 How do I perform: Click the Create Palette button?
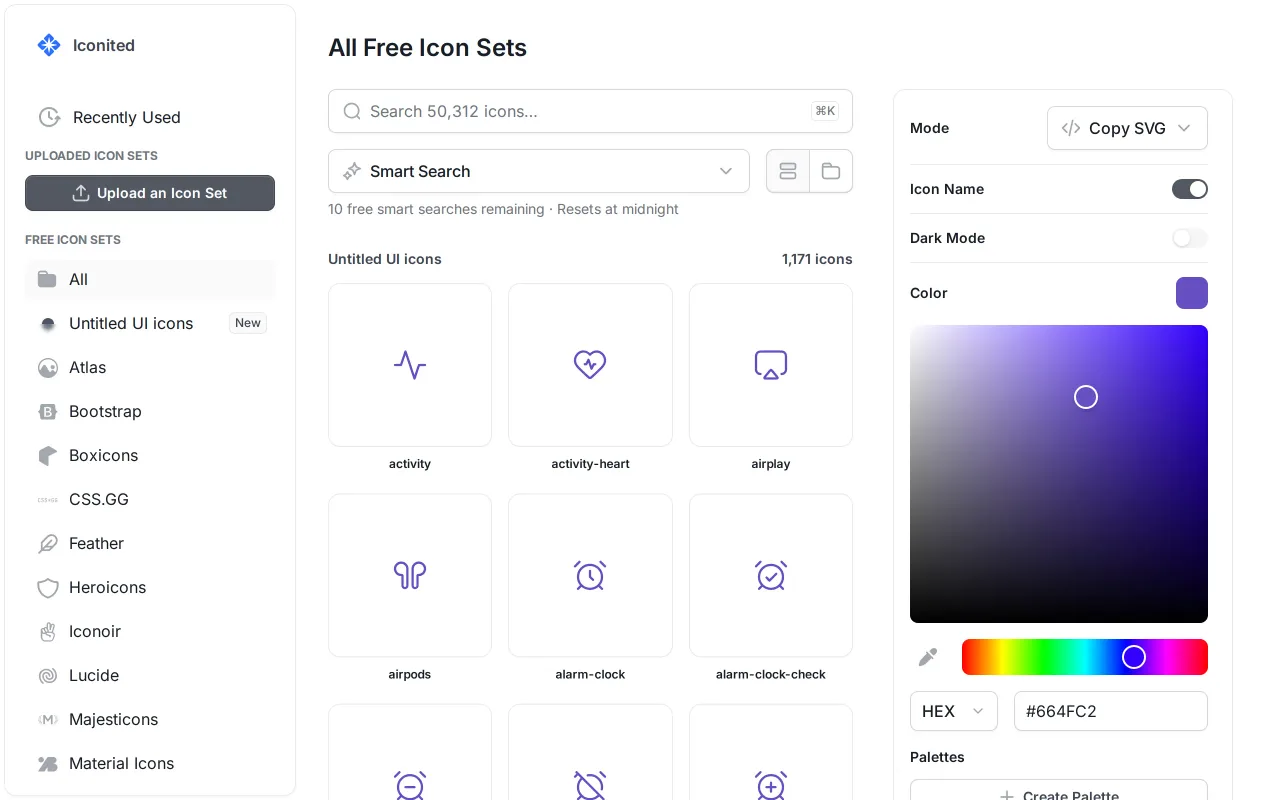pos(1059,790)
